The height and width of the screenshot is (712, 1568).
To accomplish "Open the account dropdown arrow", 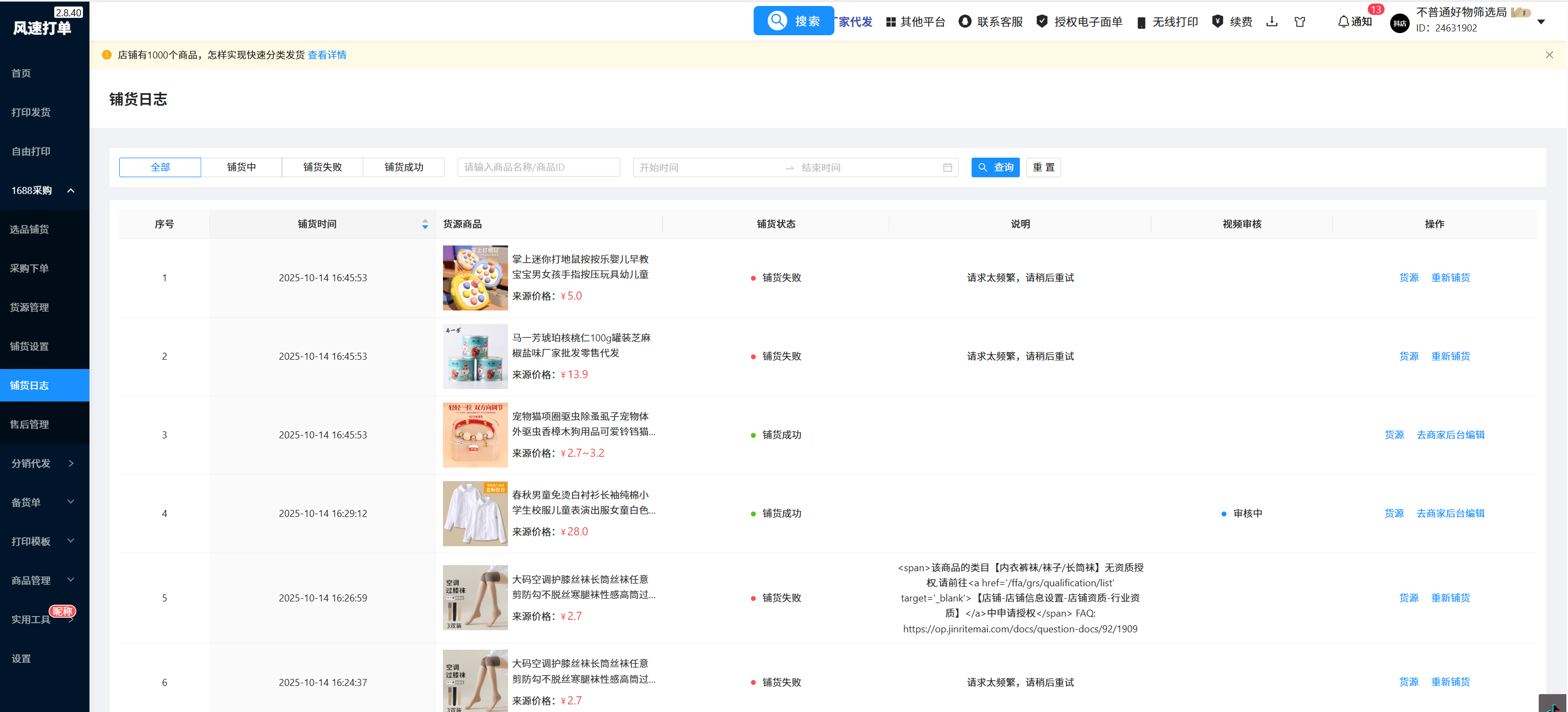I will click(x=1540, y=22).
